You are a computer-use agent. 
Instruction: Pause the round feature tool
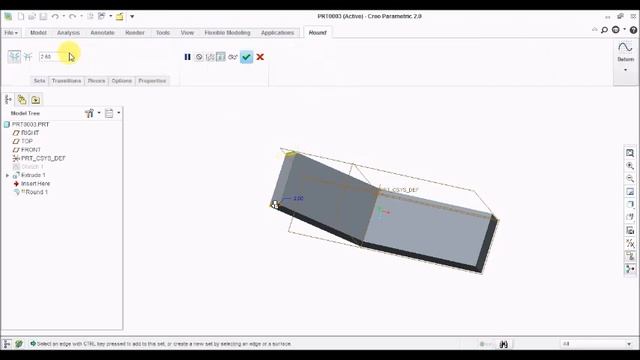click(x=187, y=57)
